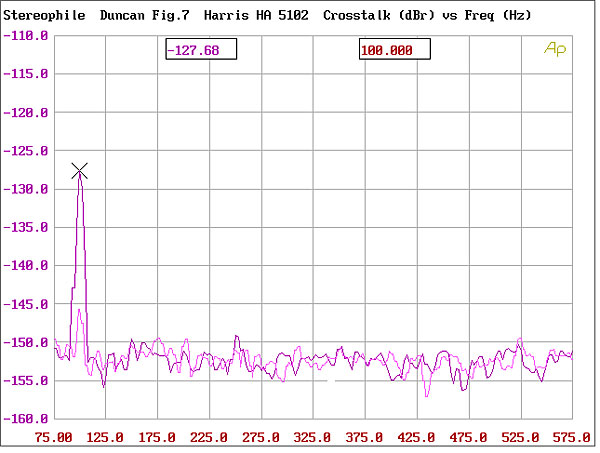Viewport: 600px width, 453px height.
Task: Click the 325.0 x-axis label
Action: coord(312,437)
